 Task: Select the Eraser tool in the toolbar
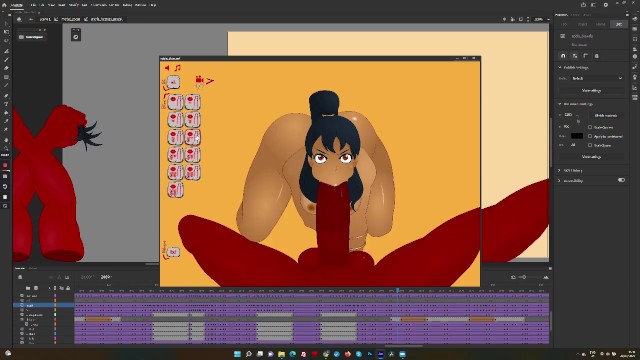point(6,68)
